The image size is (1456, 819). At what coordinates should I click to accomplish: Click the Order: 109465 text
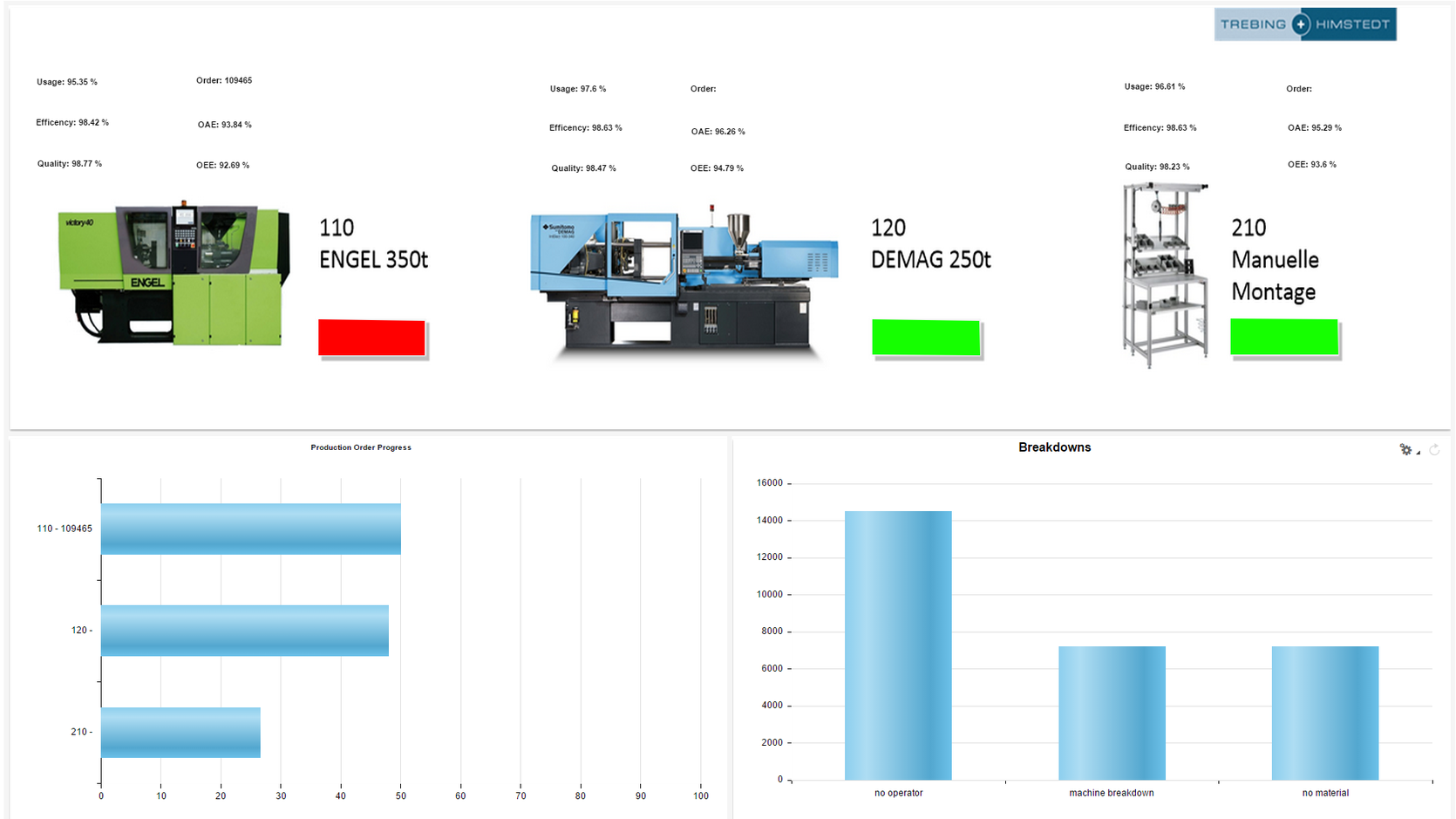(x=224, y=80)
